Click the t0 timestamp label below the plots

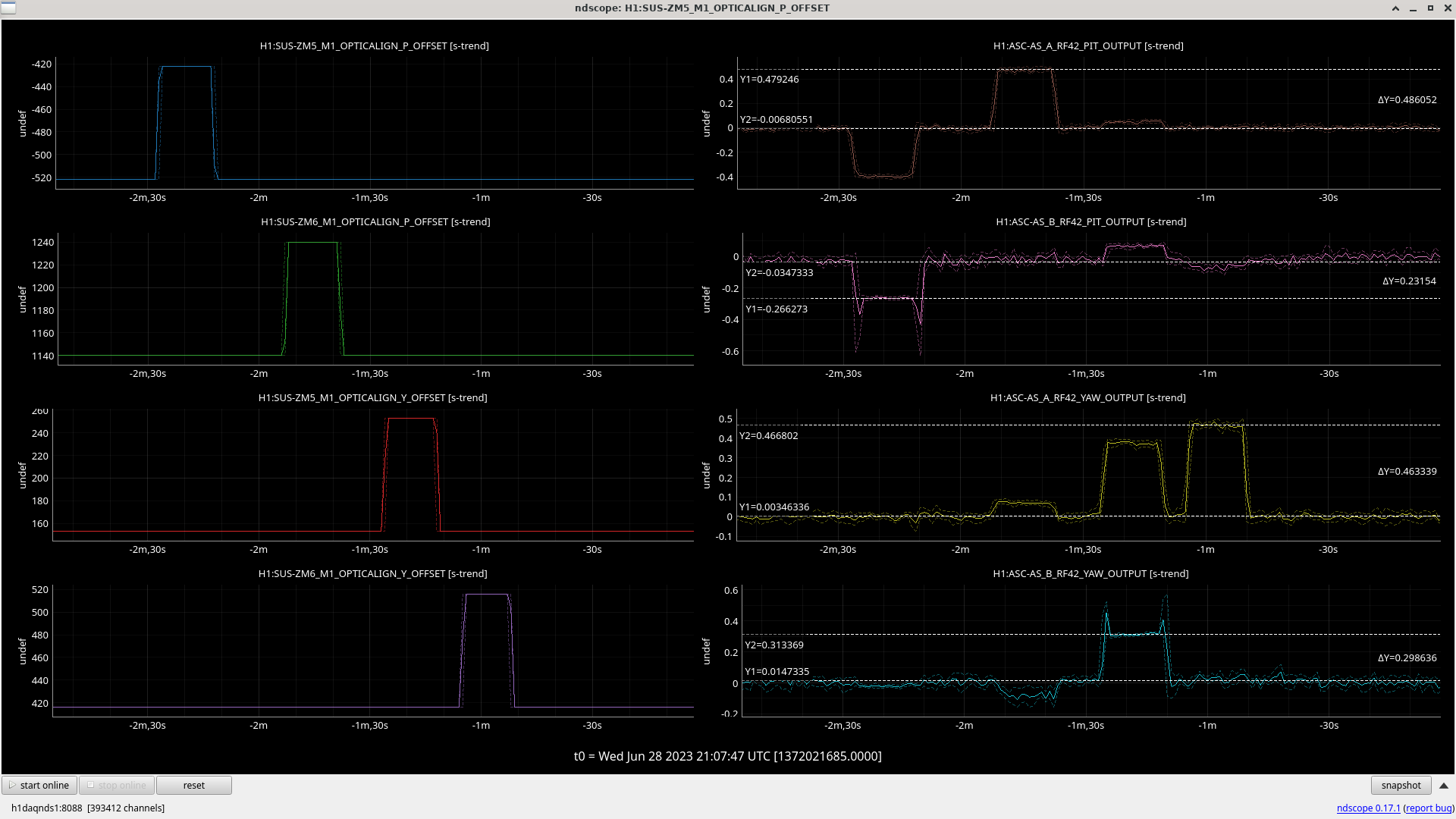727,756
